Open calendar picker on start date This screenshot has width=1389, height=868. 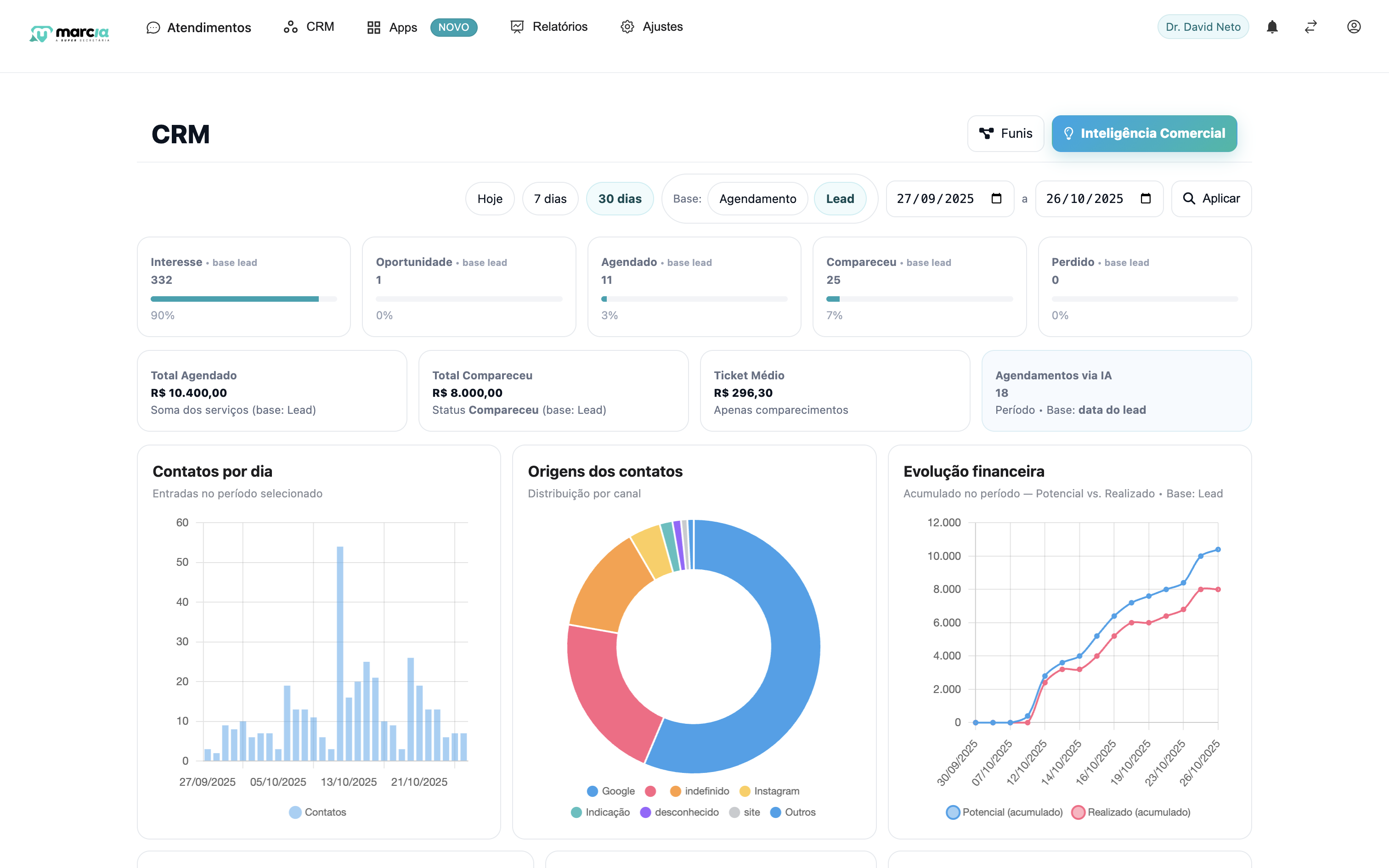tap(996, 198)
